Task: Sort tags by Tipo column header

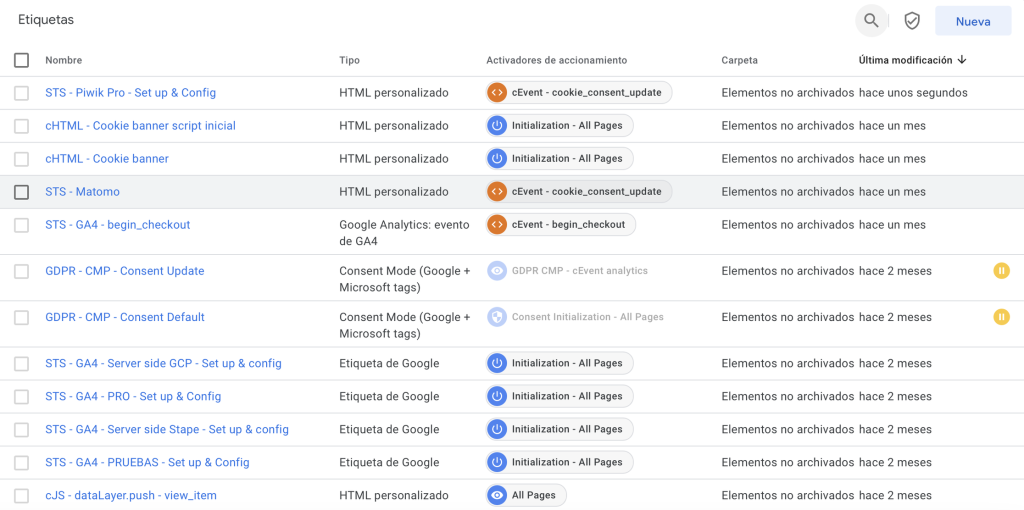Action: tap(349, 60)
